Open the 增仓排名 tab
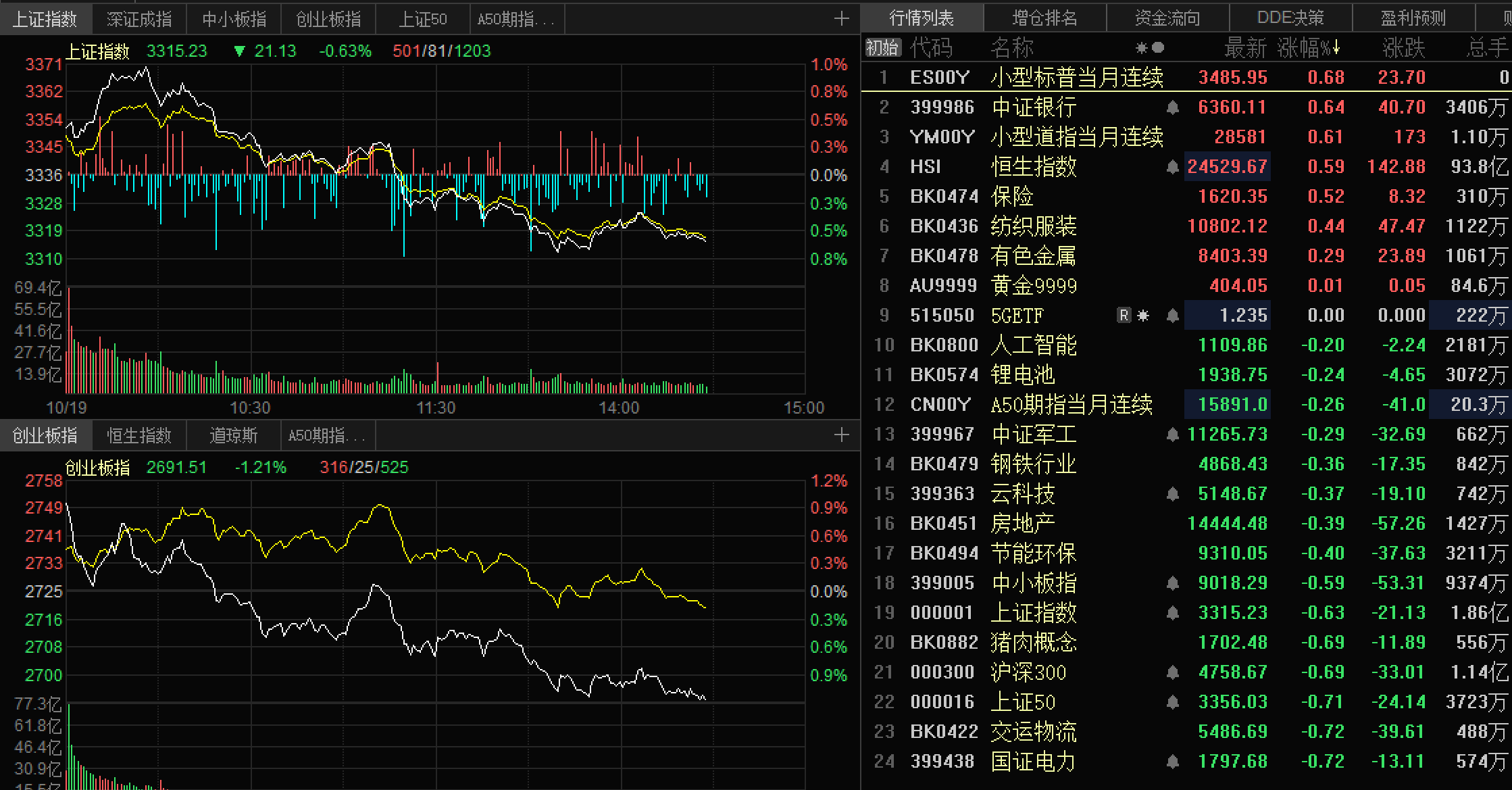 pos(1045,18)
